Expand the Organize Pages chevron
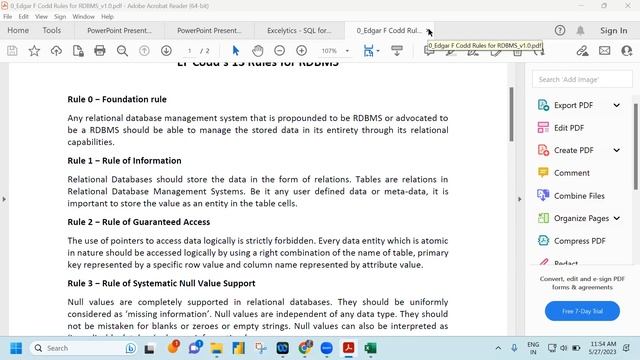Image resolution: width=640 pixels, height=360 pixels. [x=617, y=218]
